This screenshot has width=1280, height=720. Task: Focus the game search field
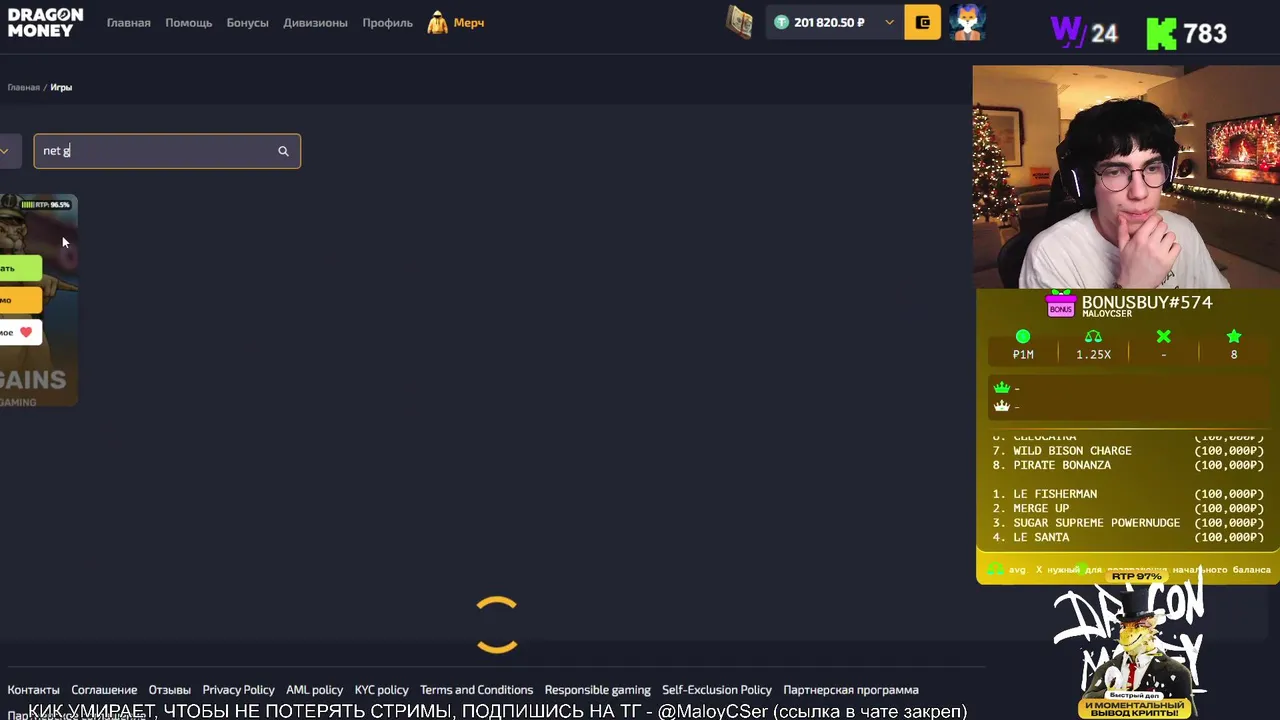[167, 151]
